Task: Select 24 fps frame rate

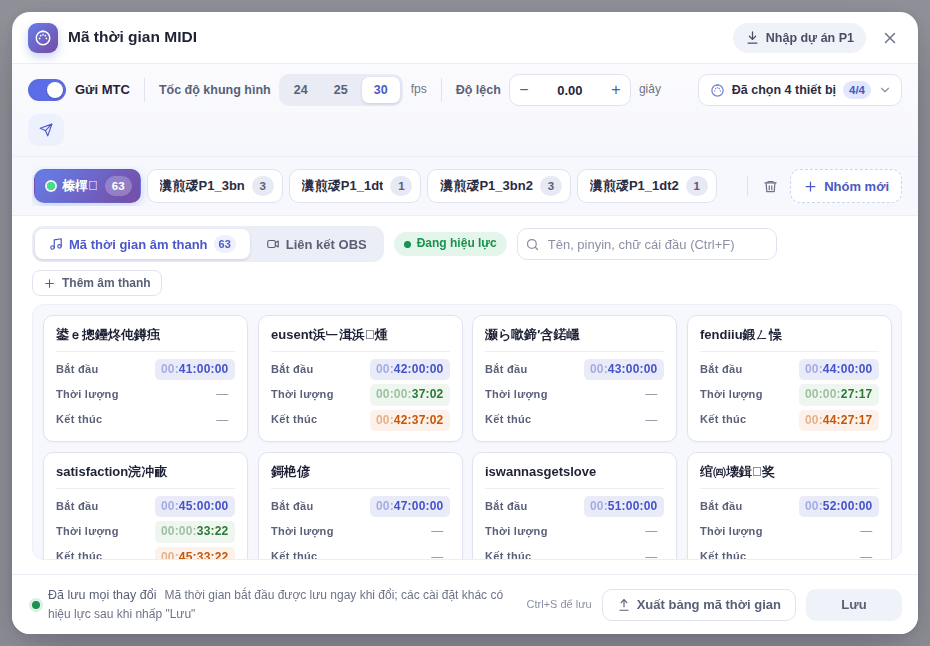Action: [x=301, y=90]
